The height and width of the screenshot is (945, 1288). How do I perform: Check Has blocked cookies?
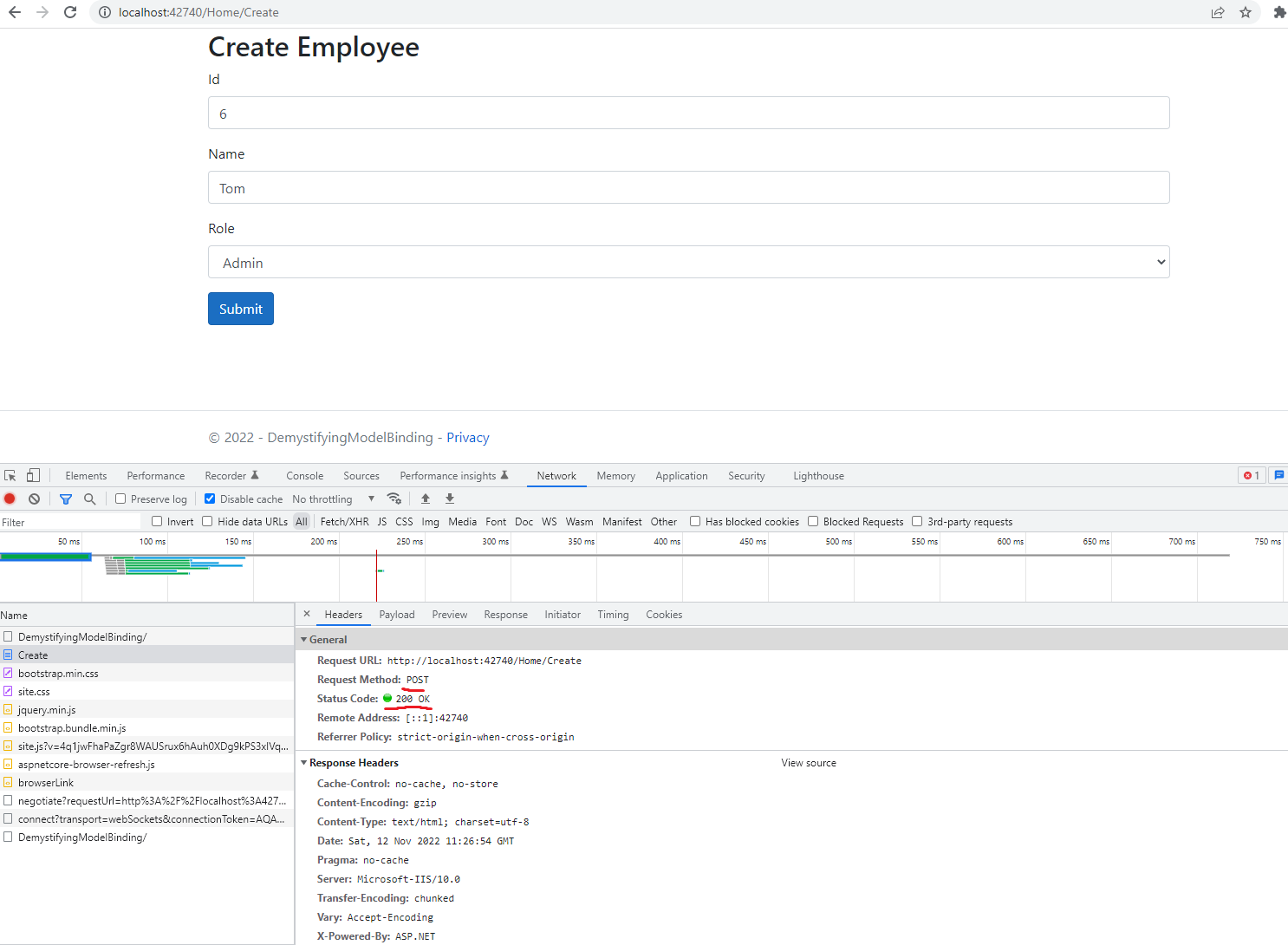(695, 521)
